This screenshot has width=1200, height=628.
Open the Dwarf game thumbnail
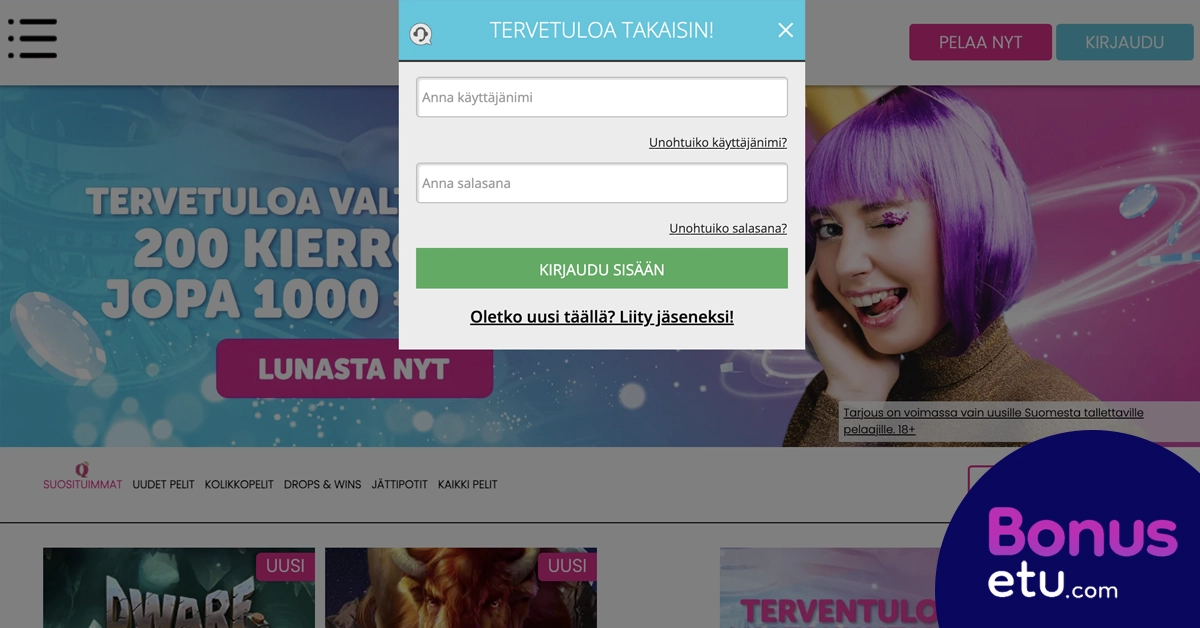pyautogui.click(x=179, y=588)
